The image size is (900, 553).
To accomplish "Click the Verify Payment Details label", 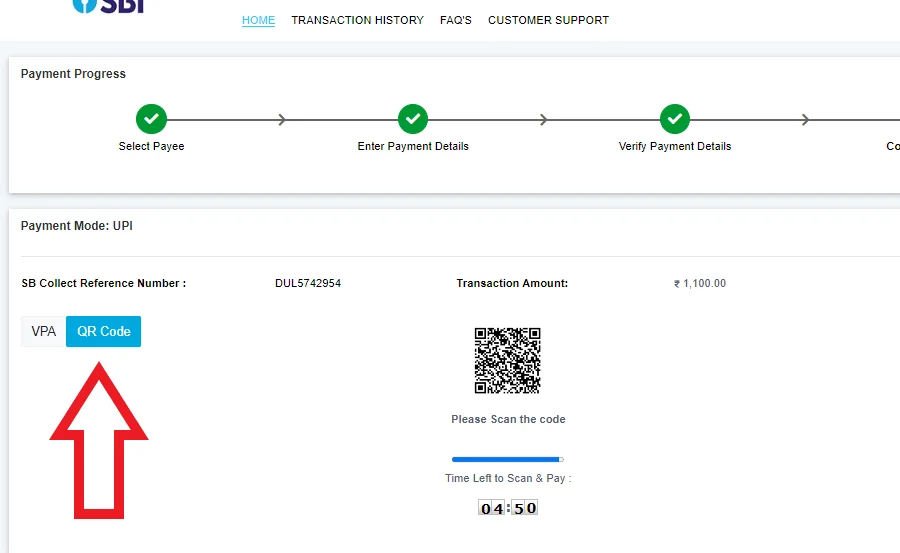I will click(675, 146).
